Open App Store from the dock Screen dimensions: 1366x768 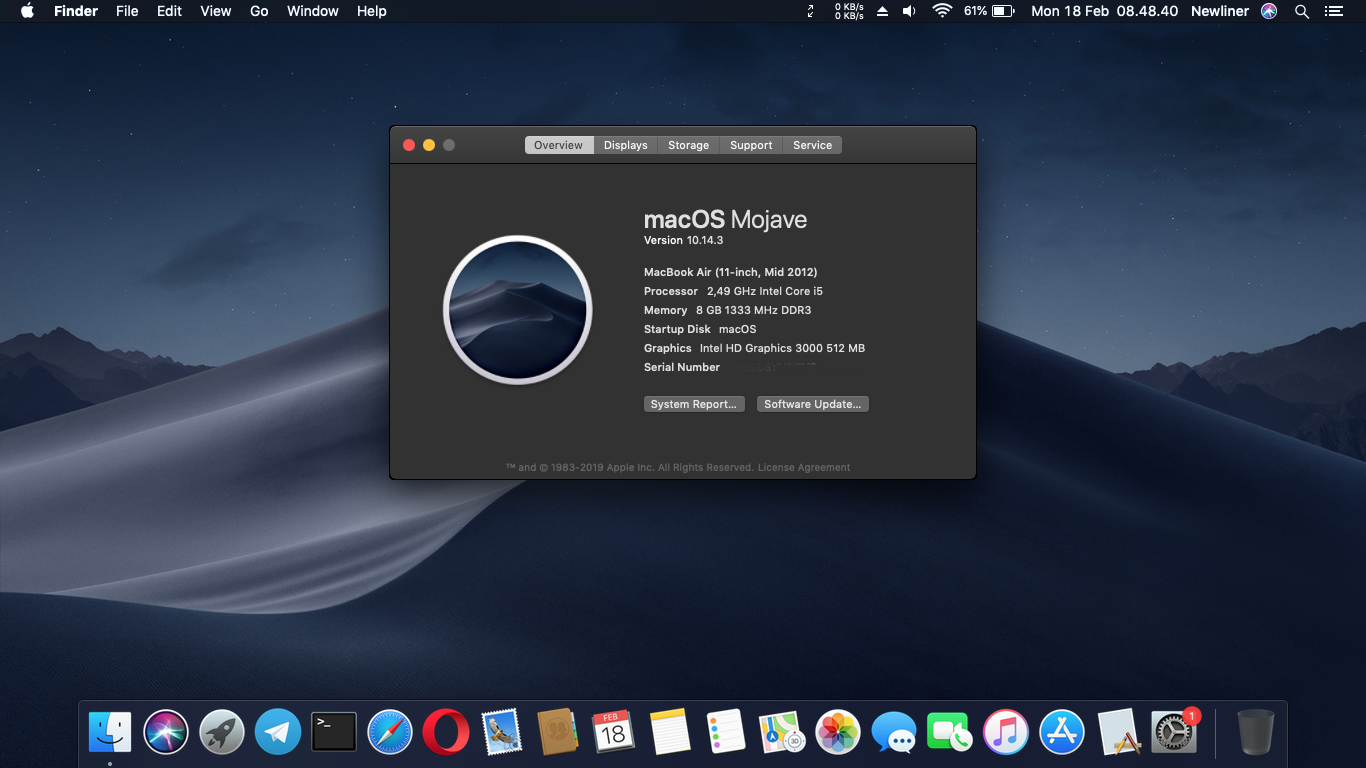[x=1062, y=732]
